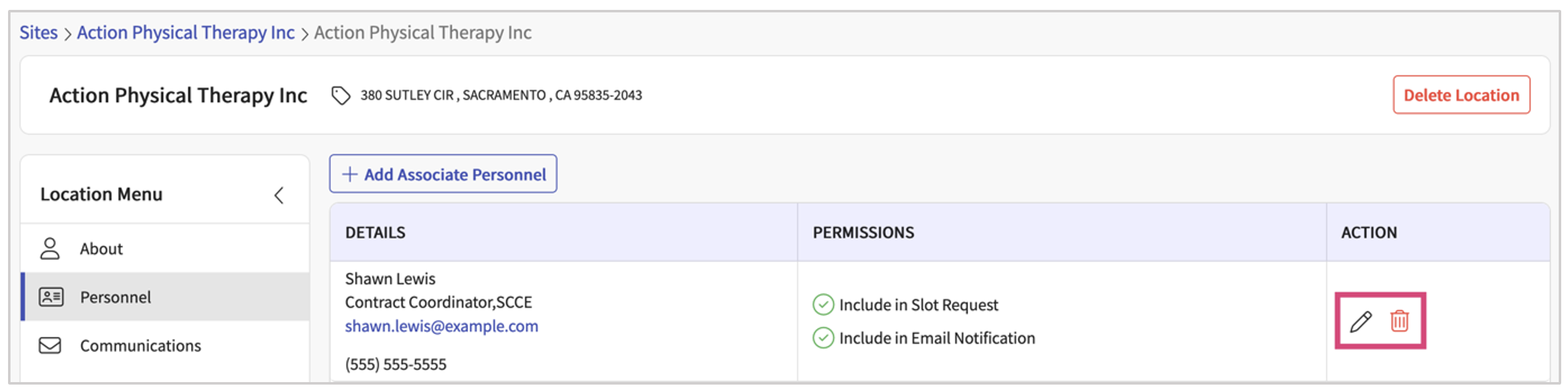
Task: Click the address tag icon
Action: [x=341, y=95]
